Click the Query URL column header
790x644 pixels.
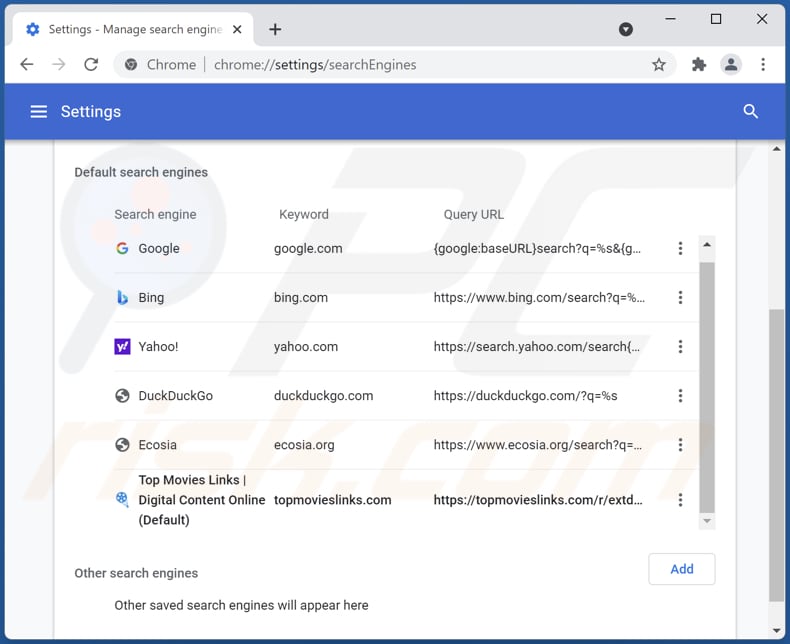474,214
